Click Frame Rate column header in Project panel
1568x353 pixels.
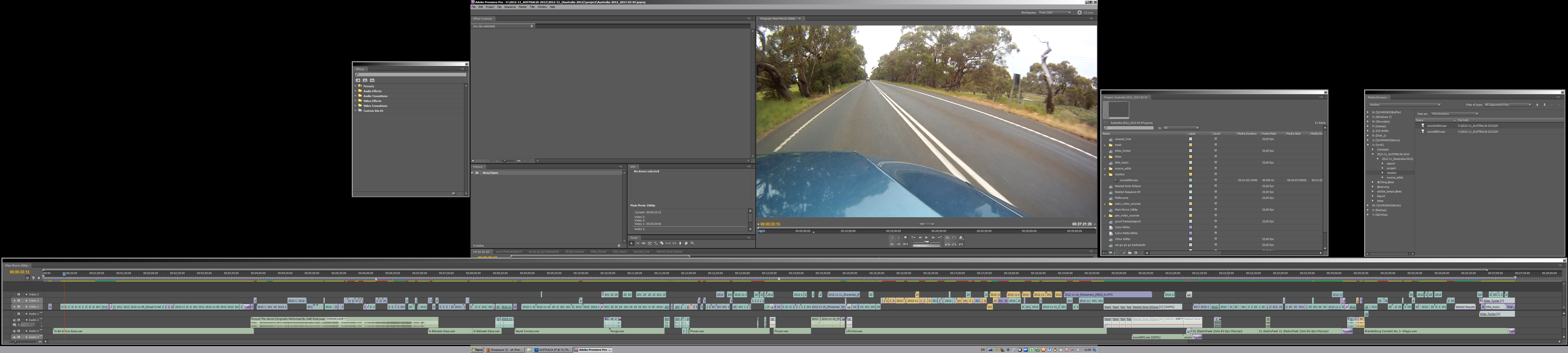coord(1269,134)
